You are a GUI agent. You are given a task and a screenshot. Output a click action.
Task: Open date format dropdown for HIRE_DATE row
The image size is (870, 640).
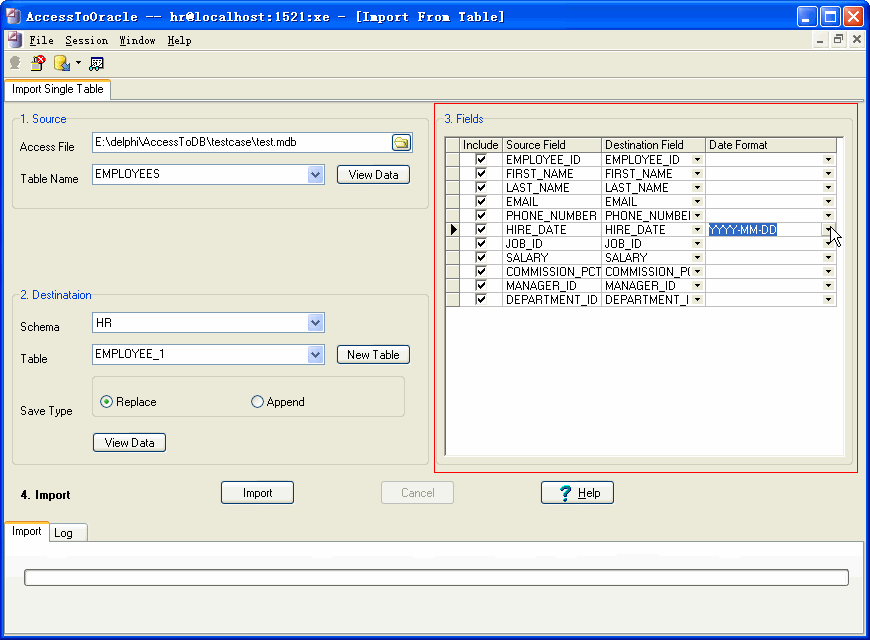828,229
